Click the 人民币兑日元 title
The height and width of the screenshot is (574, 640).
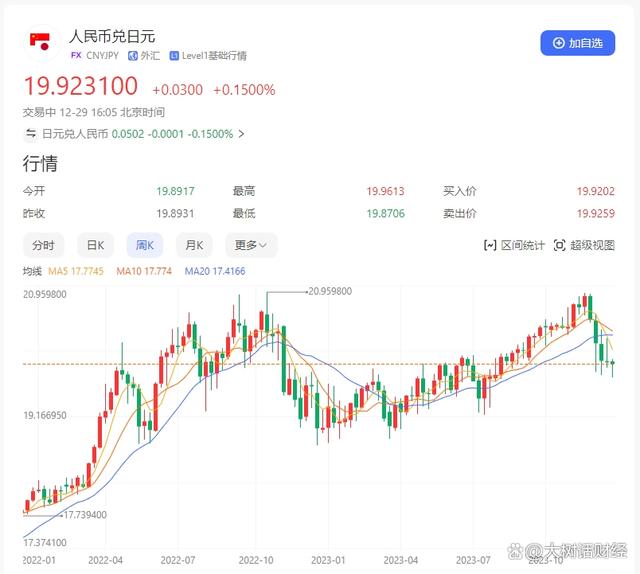[x=112, y=37]
